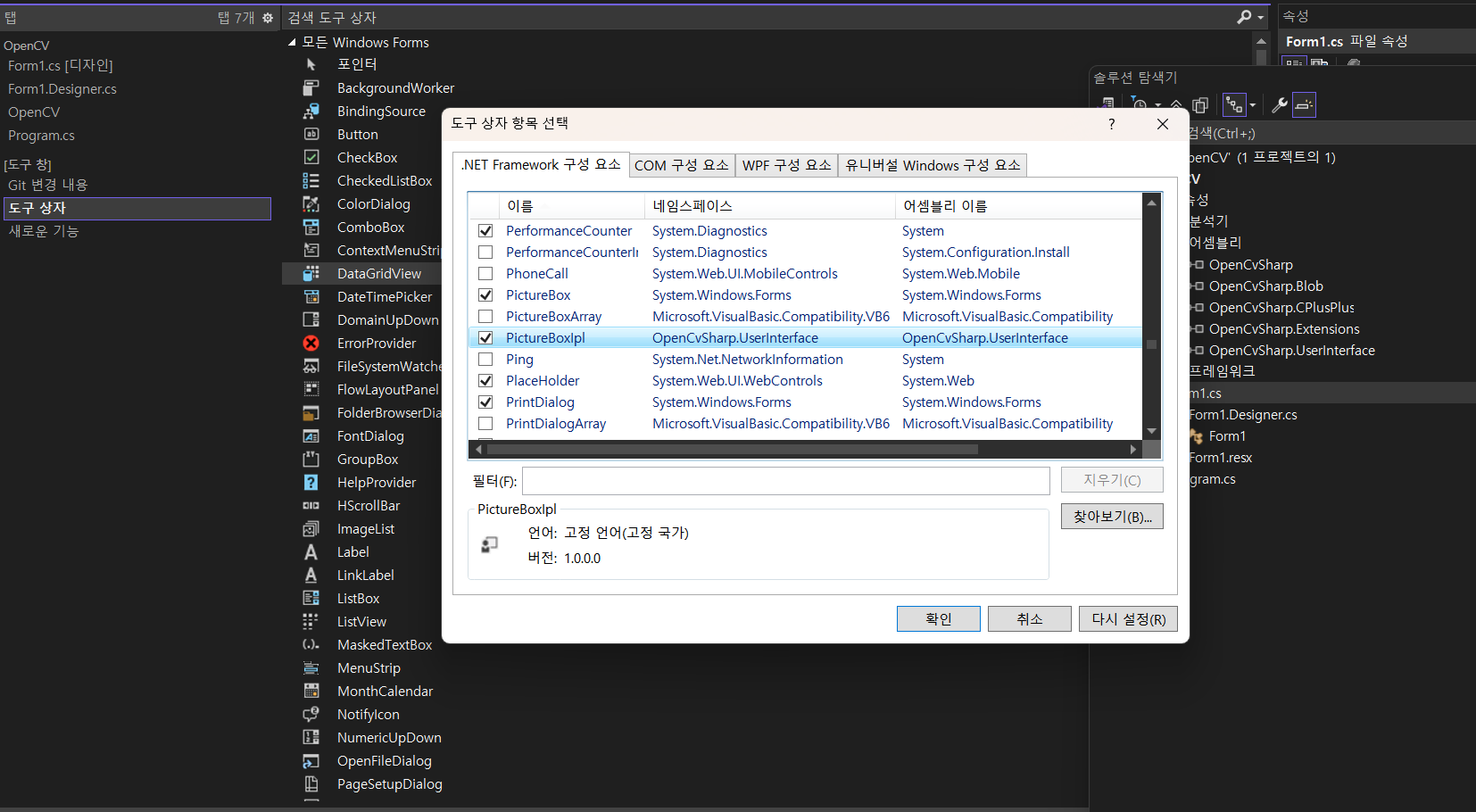Click the toolbox search box (검색 도구 상자)
Image resolution: width=1476 pixels, height=812 pixels.
759,18
